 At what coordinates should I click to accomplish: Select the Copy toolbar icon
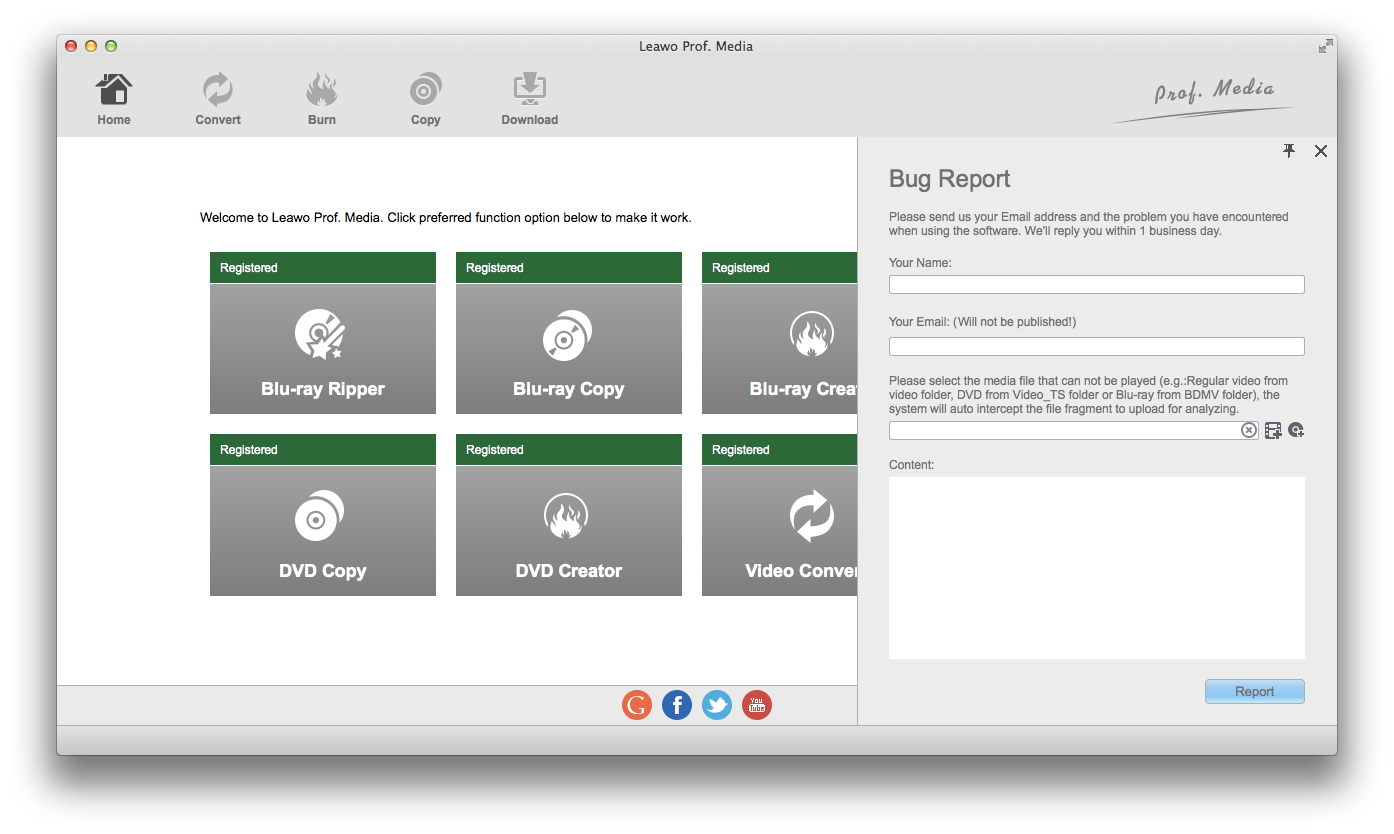click(x=425, y=100)
